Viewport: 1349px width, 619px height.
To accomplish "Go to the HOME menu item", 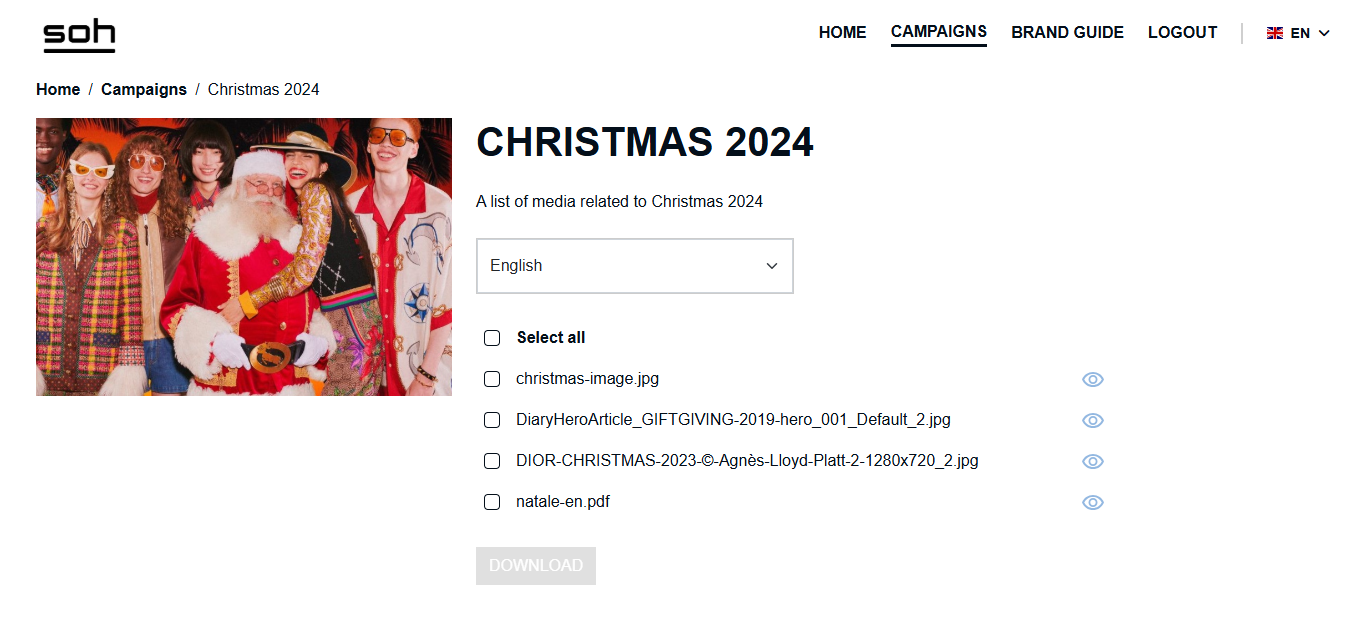I will 842,33.
